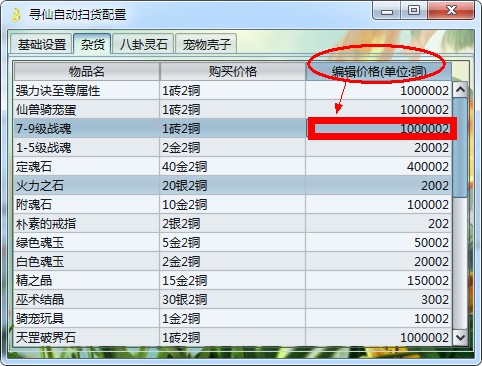Click the vertical scrollbar thumb
This screenshot has height=366, width=482.
point(460,147)
